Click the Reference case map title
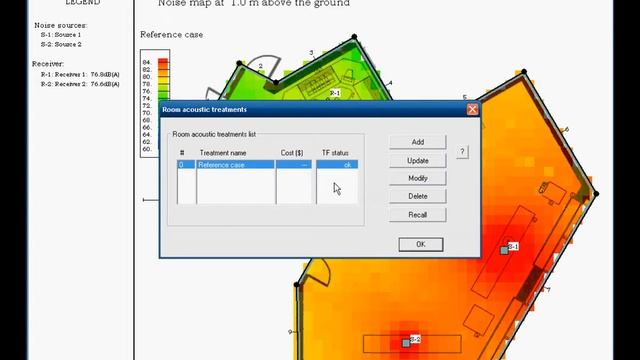 171,35
